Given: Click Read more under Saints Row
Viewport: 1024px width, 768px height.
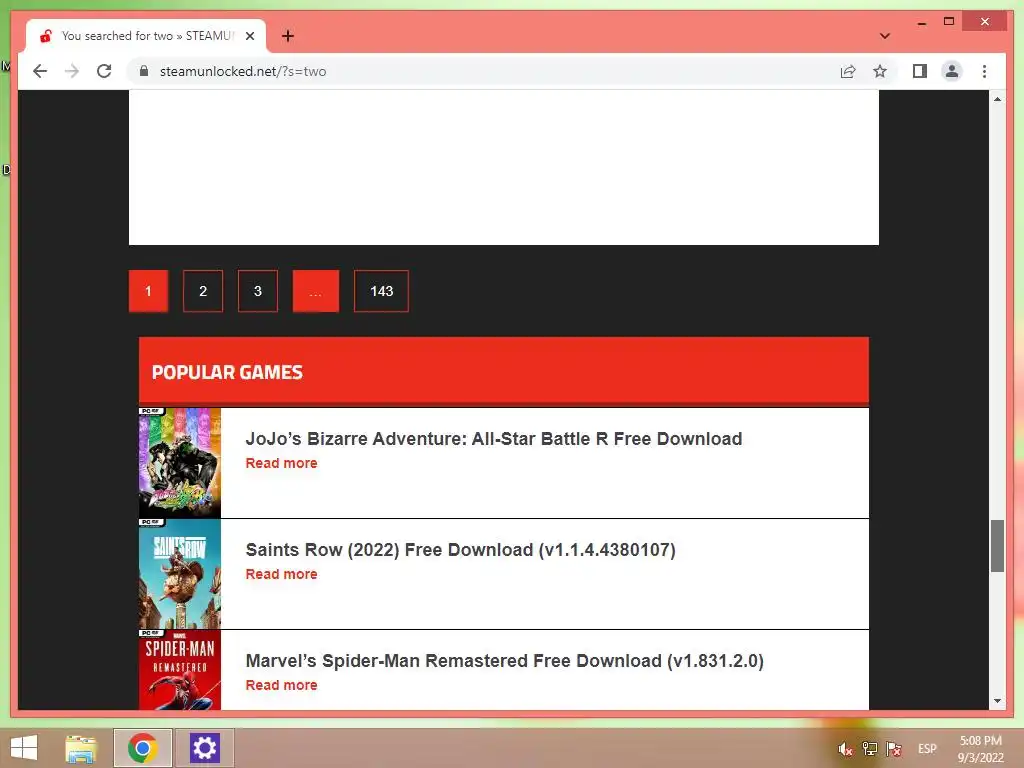Looking at the screenshot, I should coord(281,574).
